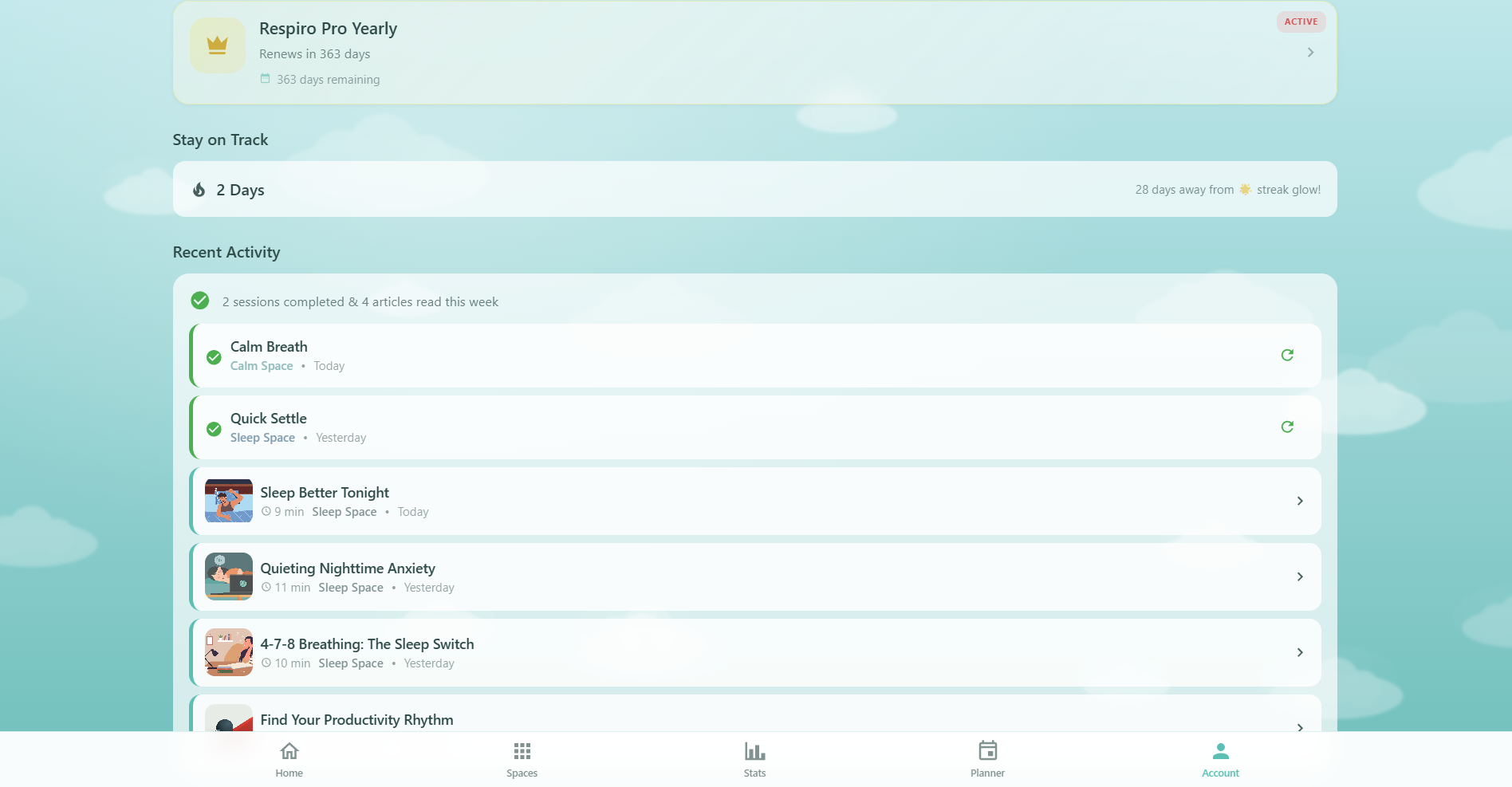This screenshot has width=1512, height=787.
Task: Expand Quieting Nighttime Anxiety details
Action: pyautogui.click(x=1300, y=576)
